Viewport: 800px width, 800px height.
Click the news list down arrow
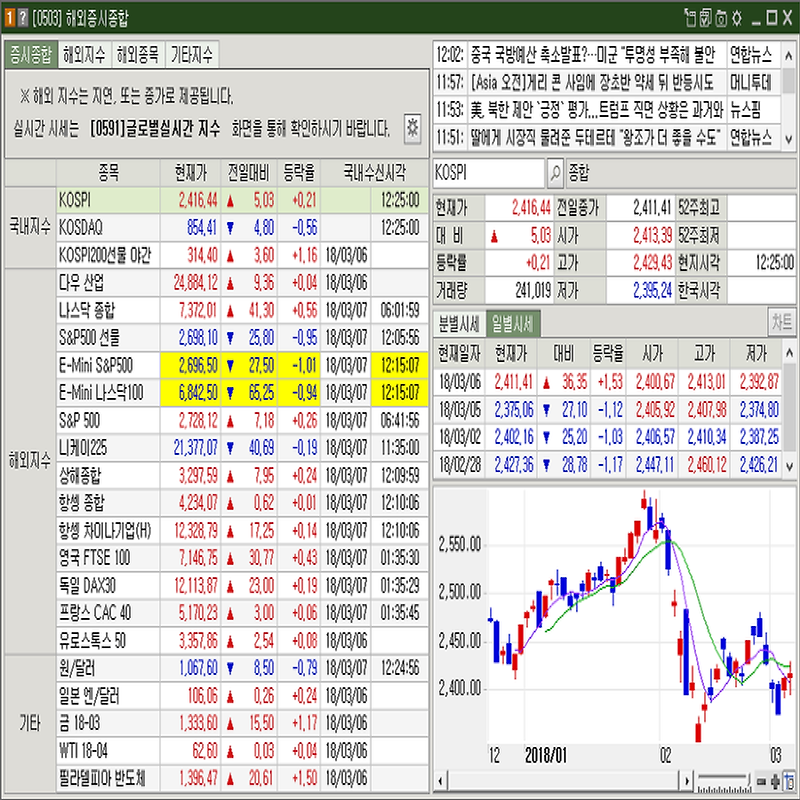click(789, 139)
